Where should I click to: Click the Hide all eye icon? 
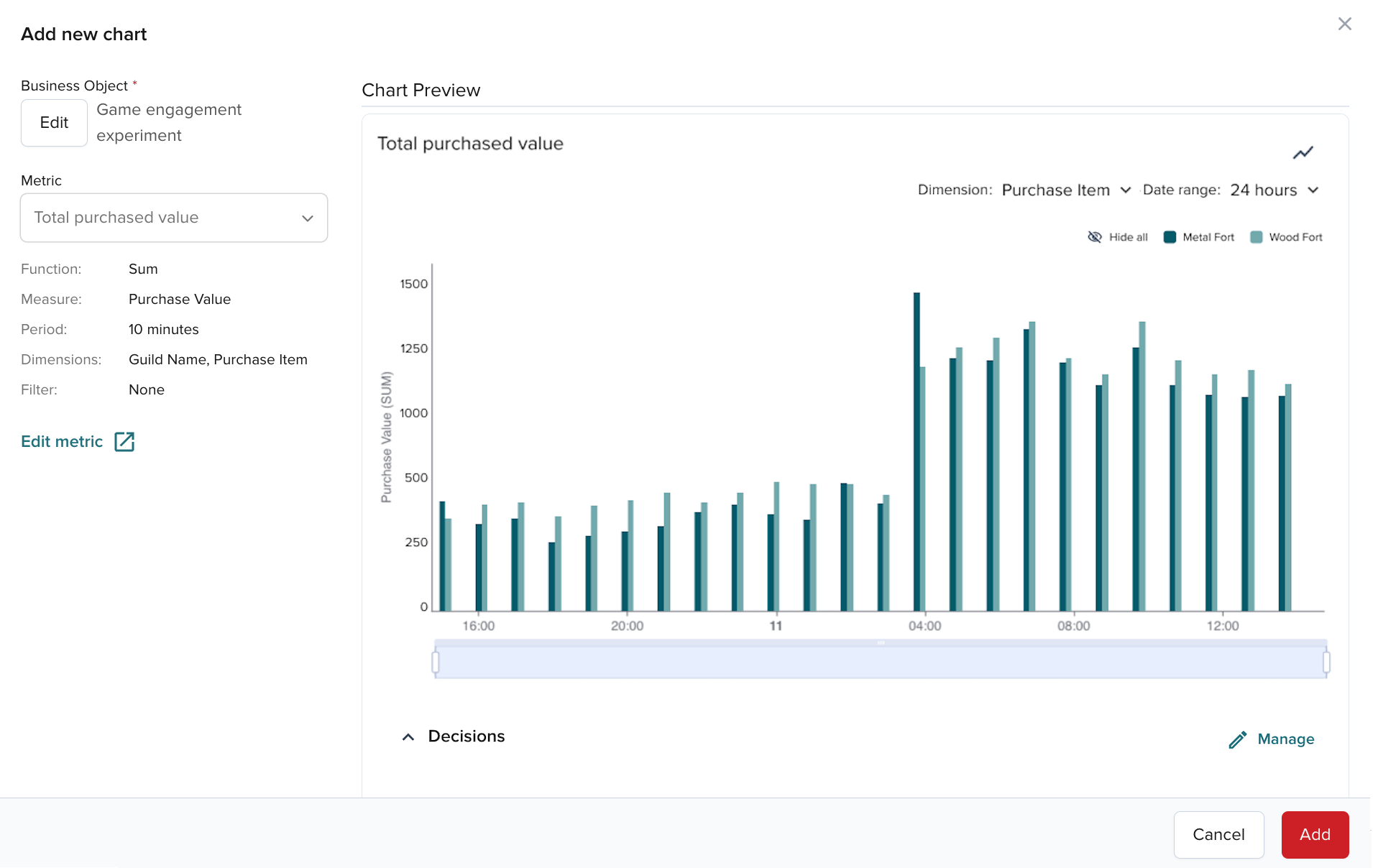point(1094,237)
